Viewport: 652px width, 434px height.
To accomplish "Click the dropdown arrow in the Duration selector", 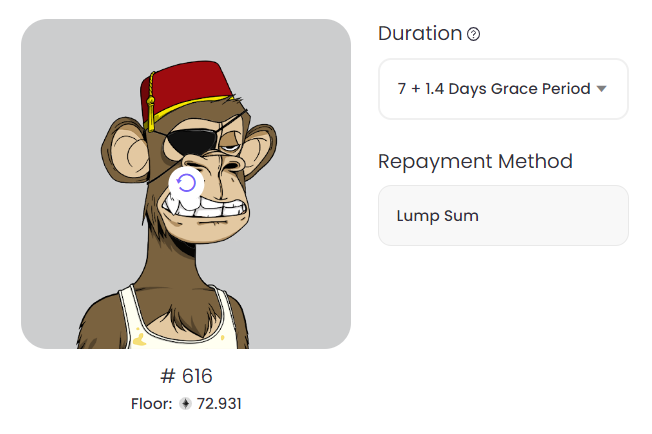I will [x=602, y=88].
